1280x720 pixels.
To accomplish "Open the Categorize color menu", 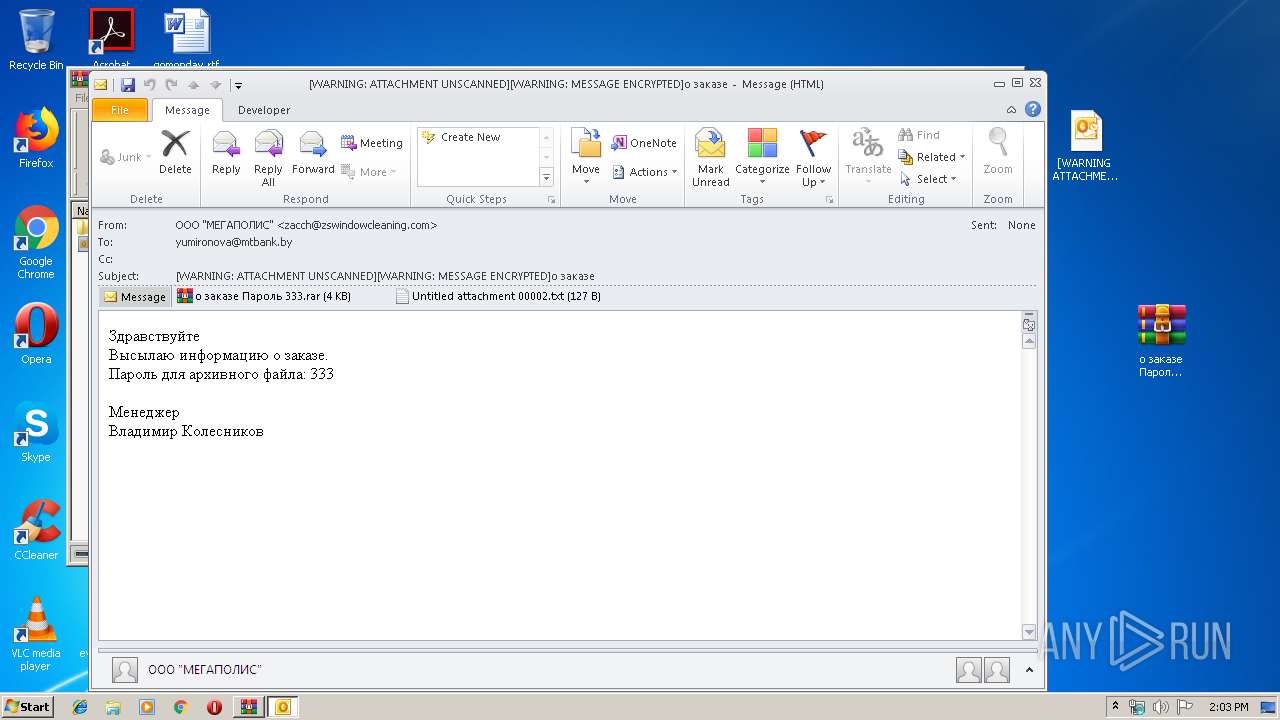I will (x=762, y=158).
